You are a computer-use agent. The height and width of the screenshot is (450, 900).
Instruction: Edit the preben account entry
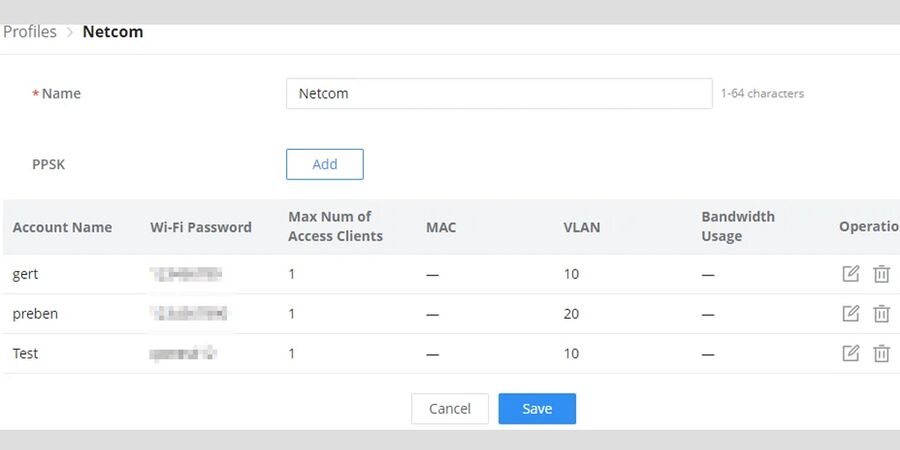click(x=850, y=314)
